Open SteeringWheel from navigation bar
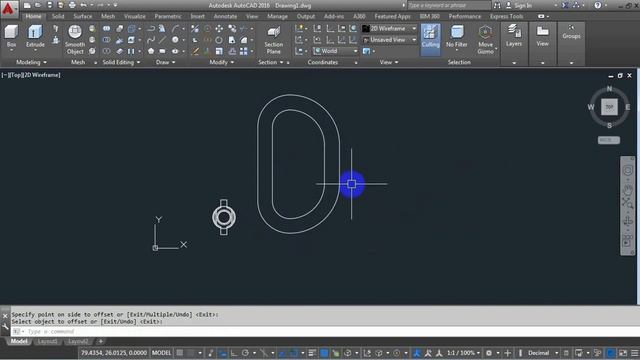 pyautogui.click(x=627, y=170)
